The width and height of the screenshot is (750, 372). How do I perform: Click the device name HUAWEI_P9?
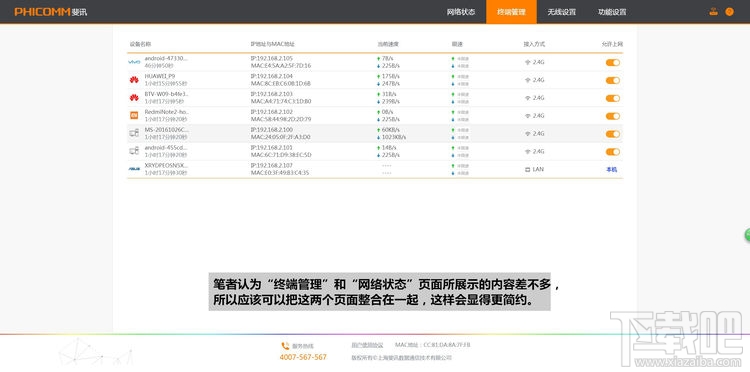point(159,76)
